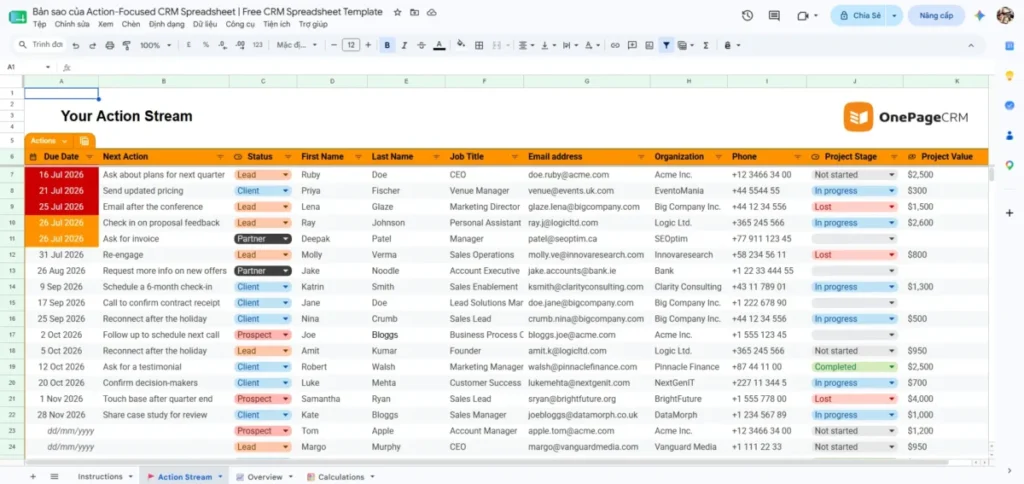This screenshot has height=484, width=1024.
Task: Switch to the Instructions sheet tab
Action: tap(105, 477)
